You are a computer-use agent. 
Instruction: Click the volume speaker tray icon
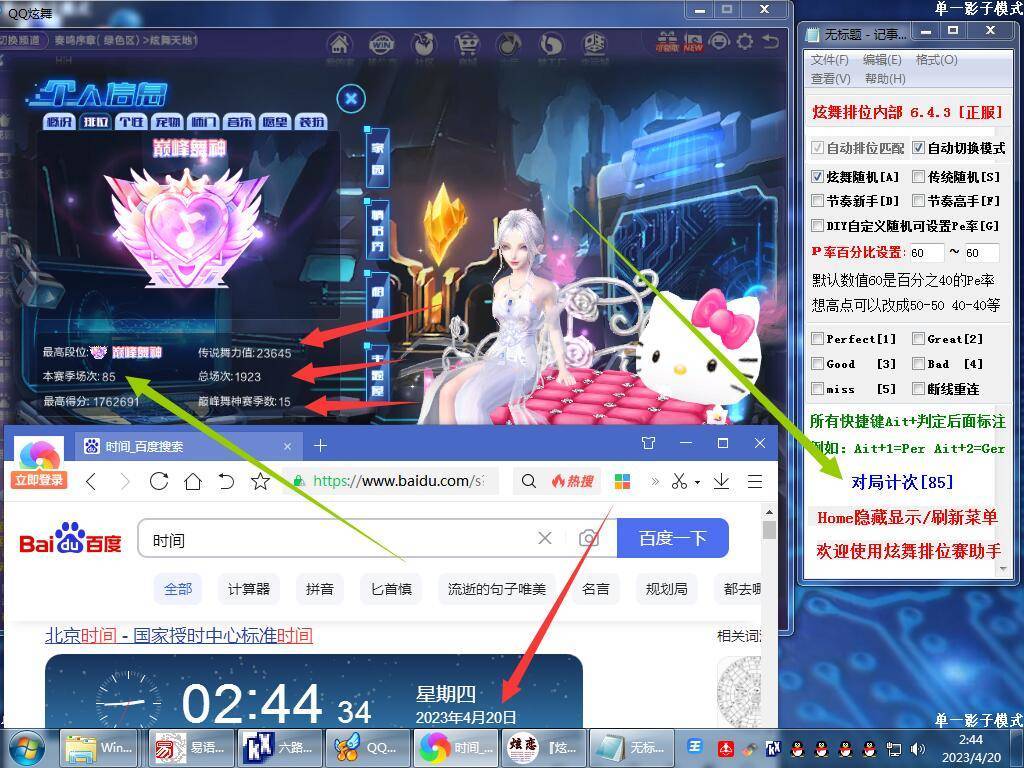(918, 749)
